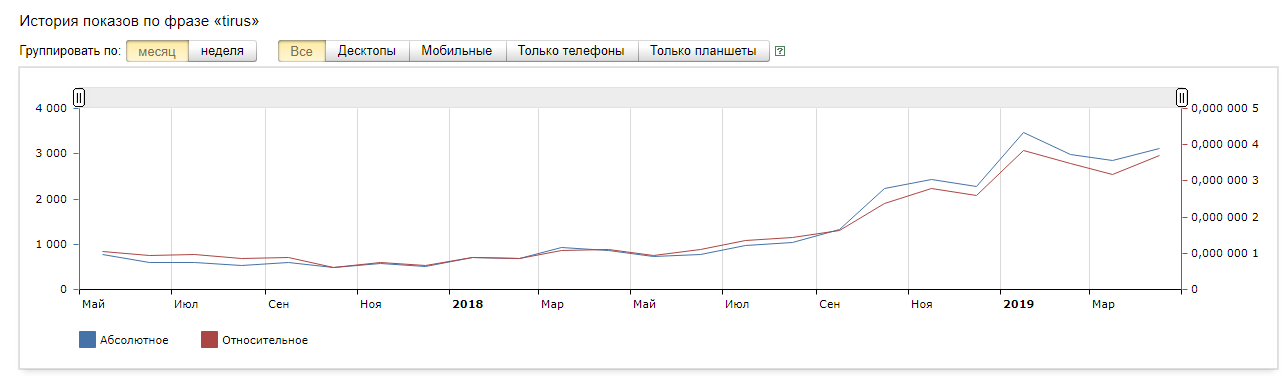
Task: Toggle the Абсолютное series label
Action: click(x=134, y=341)
